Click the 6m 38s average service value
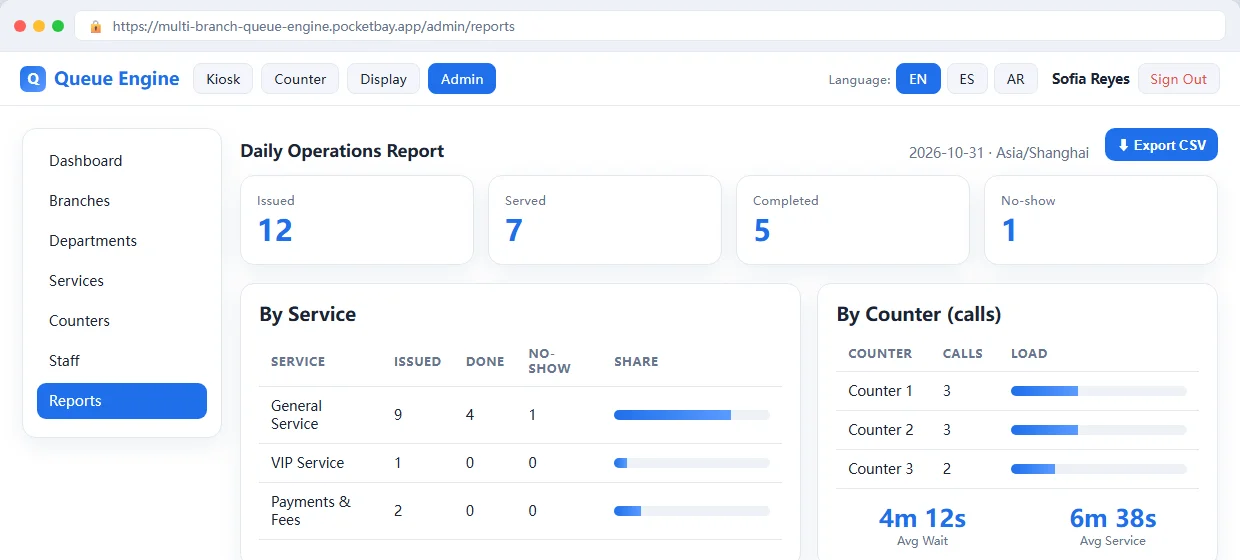The height and width of the screenshot is (560, 1240). point(1113,518)
